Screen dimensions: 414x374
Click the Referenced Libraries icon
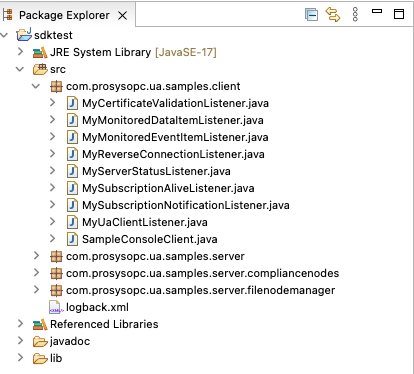[40, 325]
